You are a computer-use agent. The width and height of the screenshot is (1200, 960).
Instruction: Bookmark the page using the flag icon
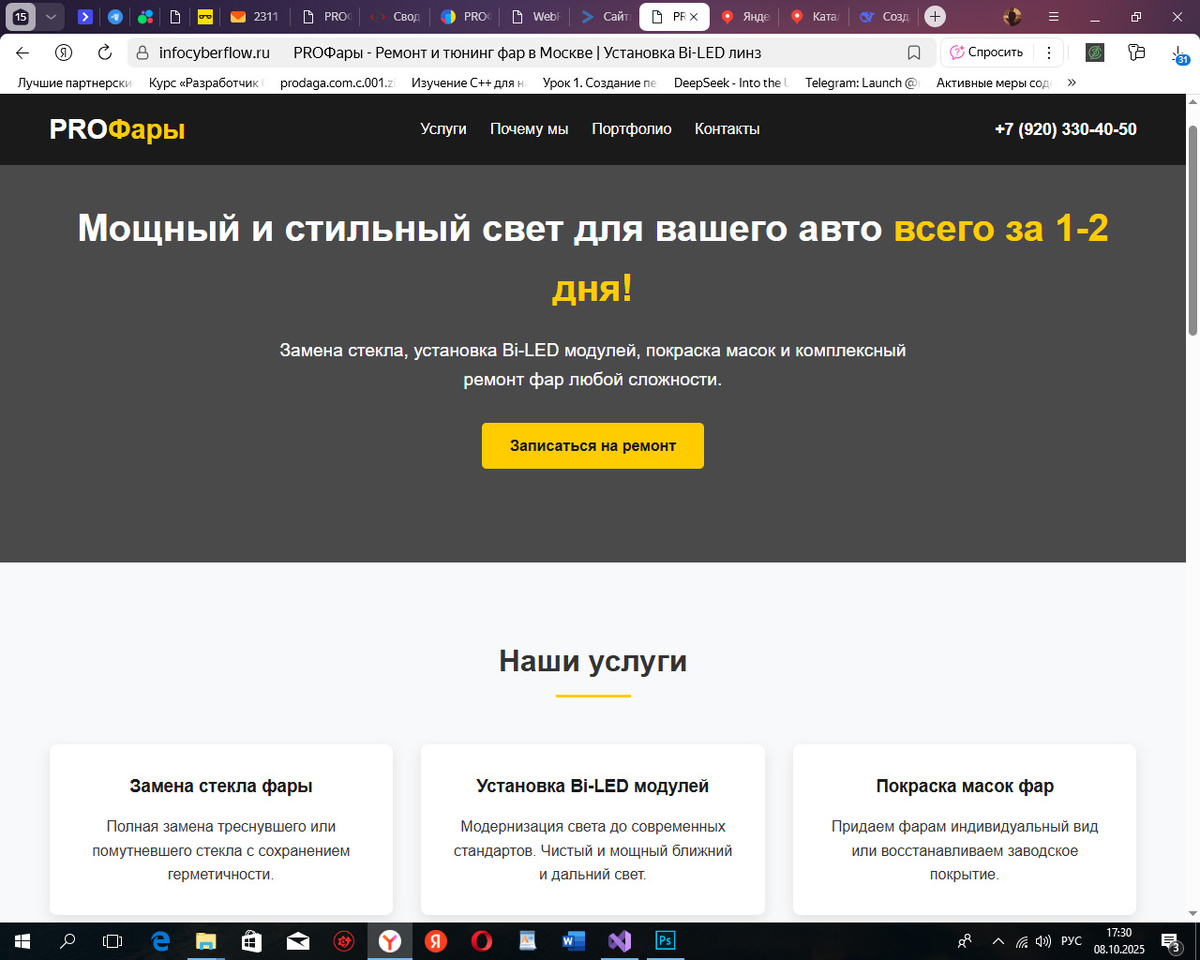[x=913, y=52]
